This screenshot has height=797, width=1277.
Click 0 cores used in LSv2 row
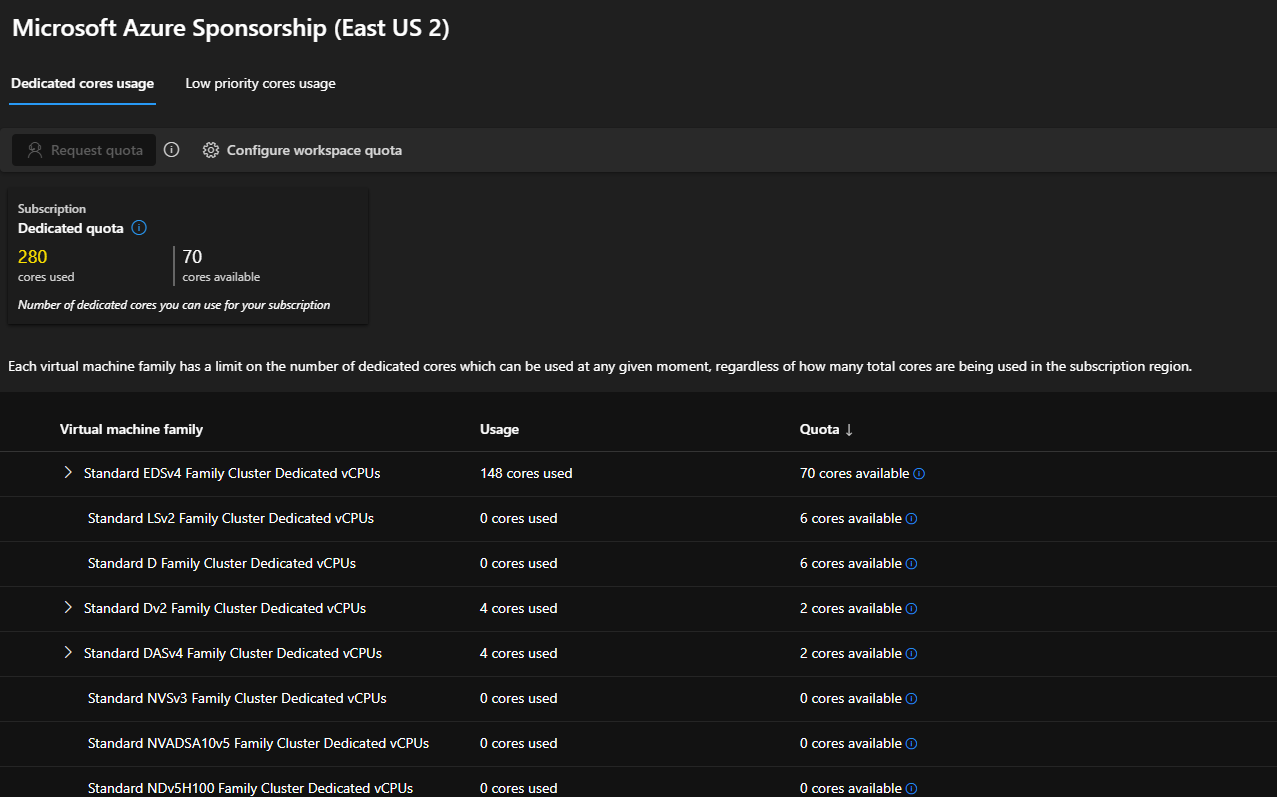click(x=518, y=518)
